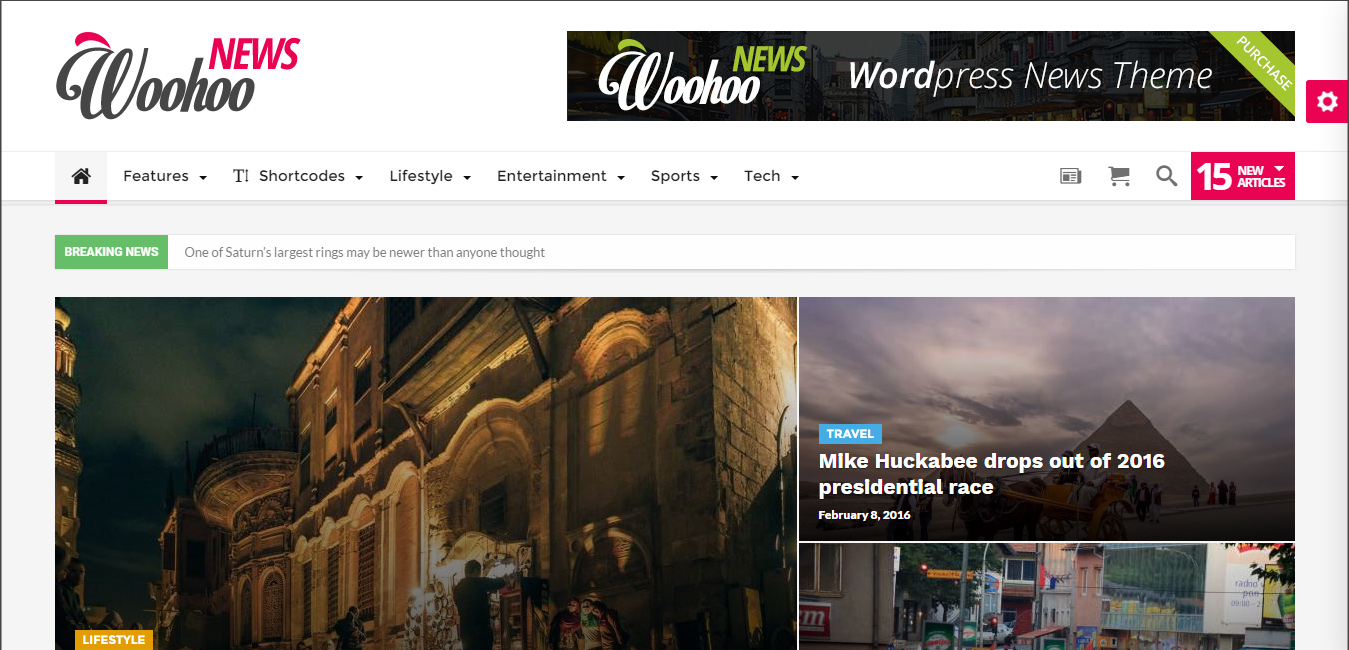Select the Sports menu item

[675, 176]
